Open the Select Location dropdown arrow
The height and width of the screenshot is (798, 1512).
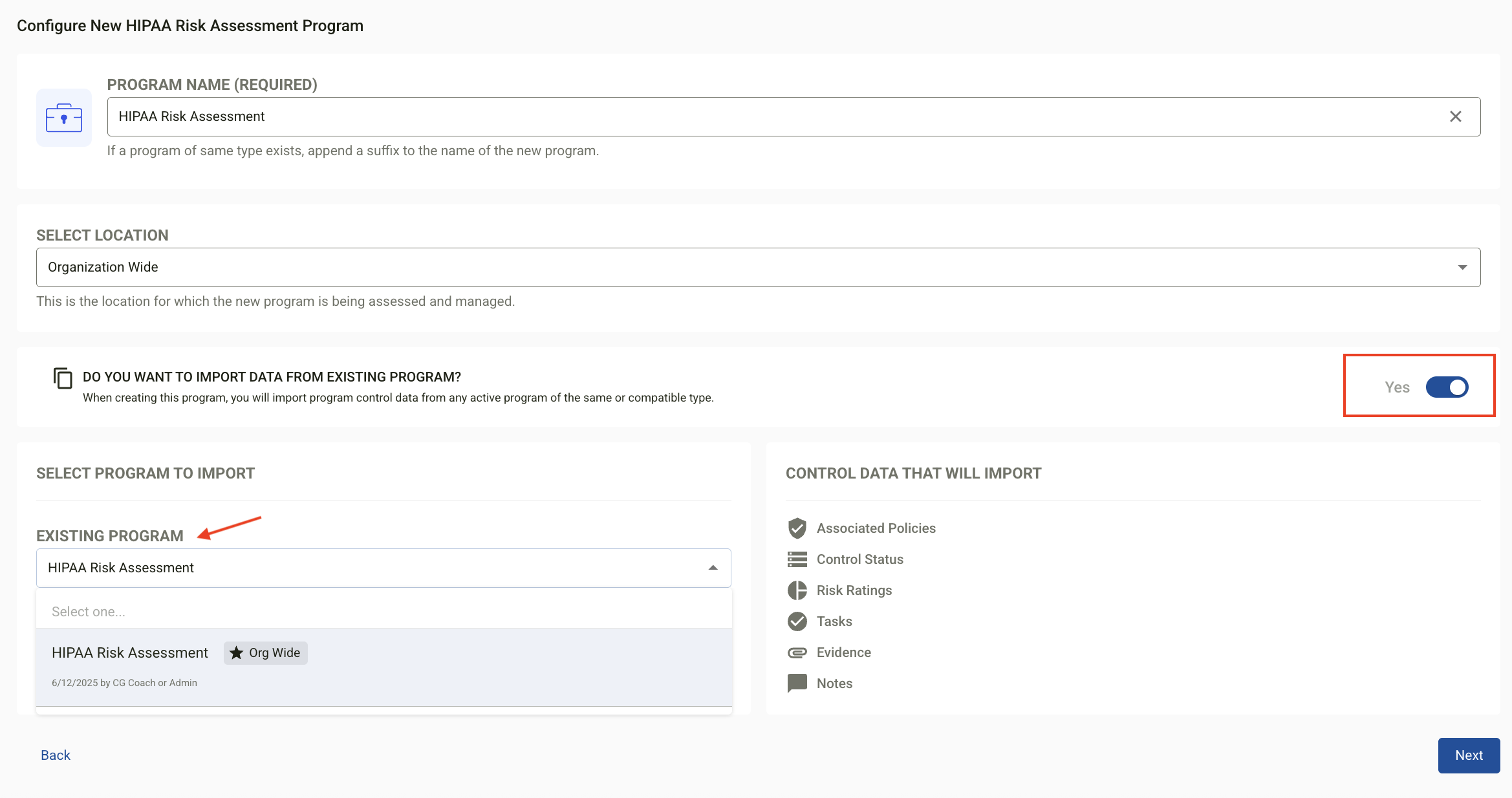[1462, 267]
